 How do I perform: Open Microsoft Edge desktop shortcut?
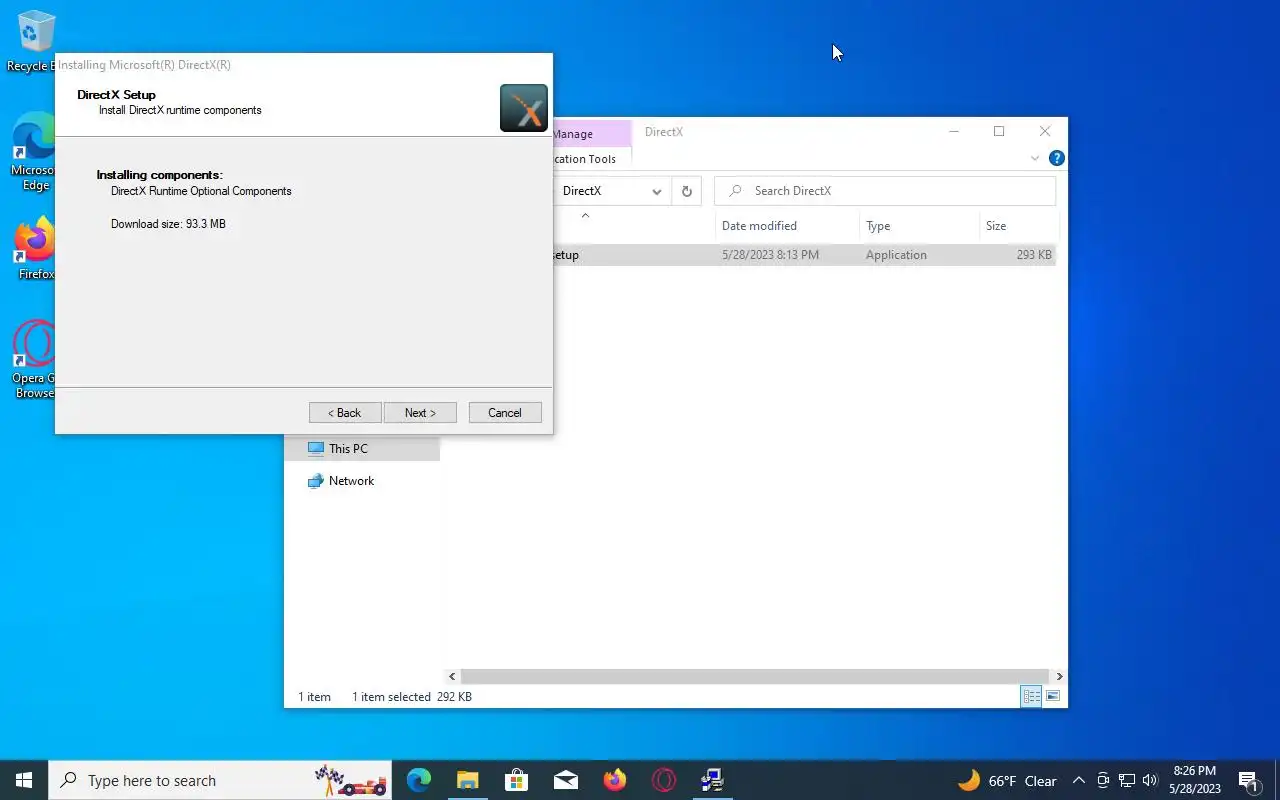click(x=33, y=151)
